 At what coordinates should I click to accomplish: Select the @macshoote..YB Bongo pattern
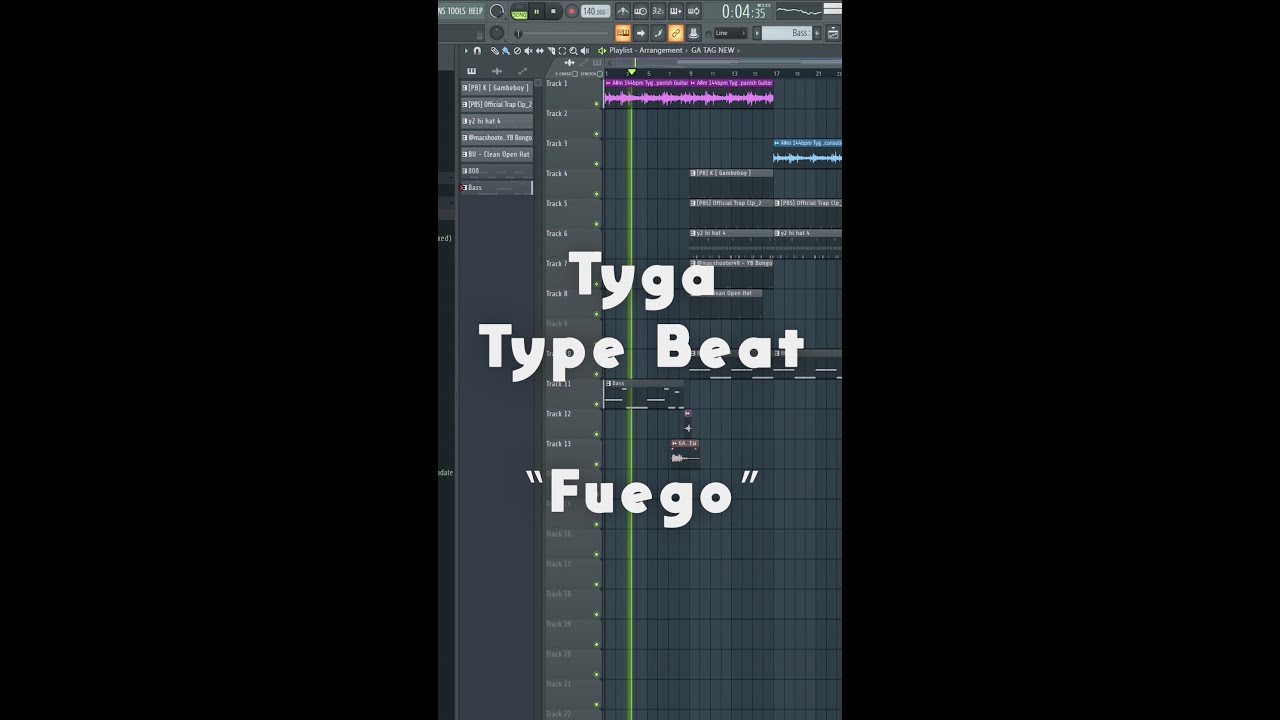(496, 138)
